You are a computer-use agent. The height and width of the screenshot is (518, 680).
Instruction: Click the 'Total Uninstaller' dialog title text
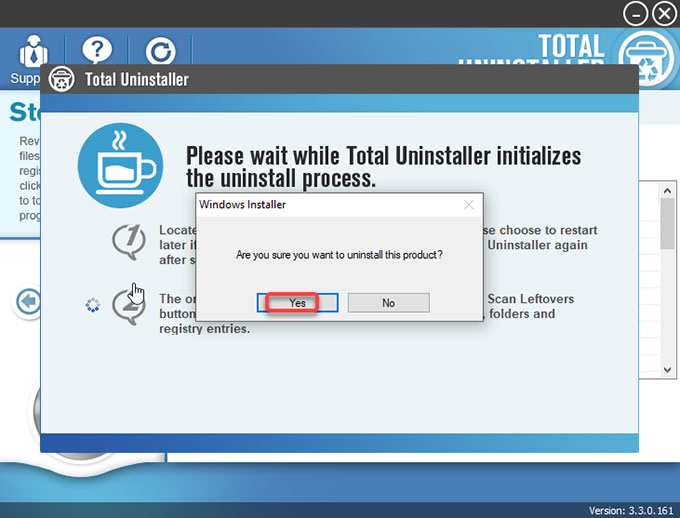(x=137, y=79)
